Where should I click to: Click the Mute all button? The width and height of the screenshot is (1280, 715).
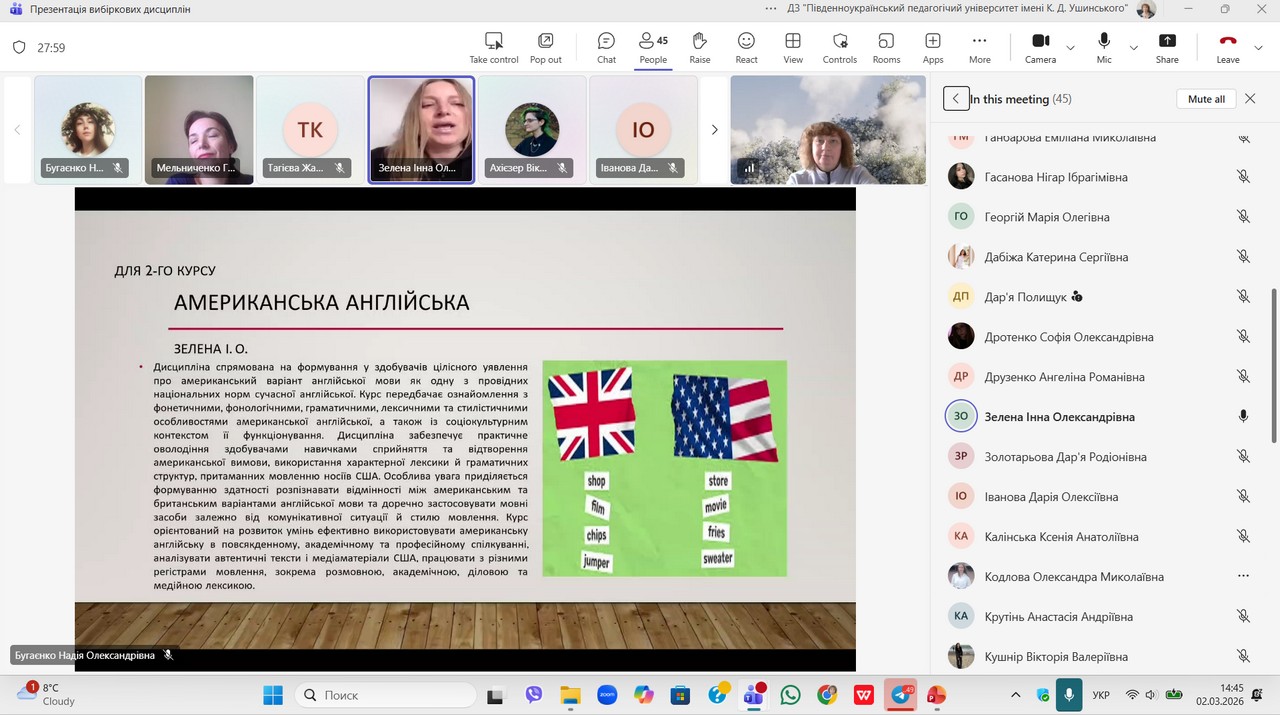coord(1206,99)
